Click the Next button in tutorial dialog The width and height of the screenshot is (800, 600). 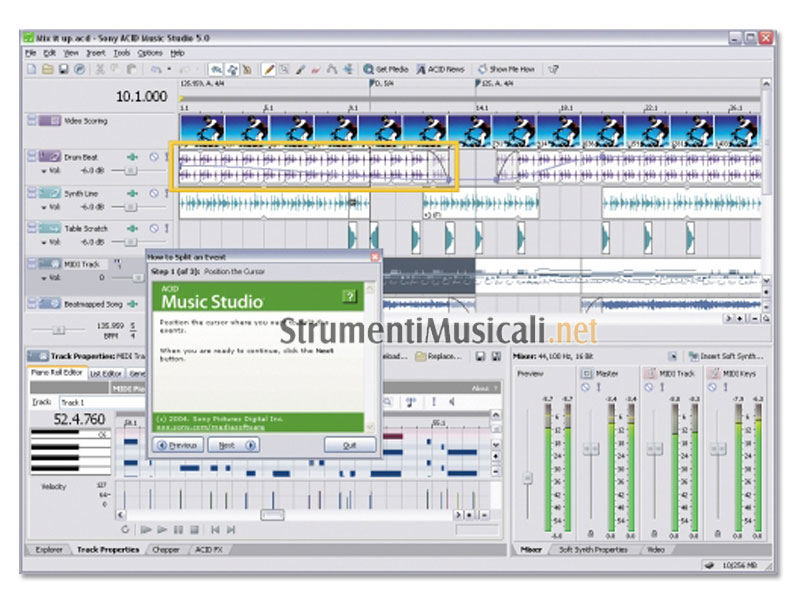[x=232, y=445]
